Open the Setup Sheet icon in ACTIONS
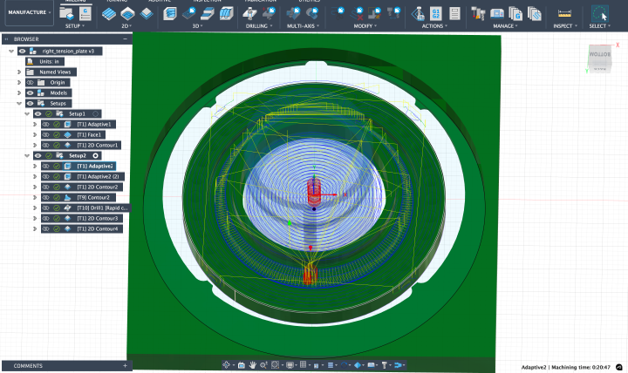Screen dimensions: 628x373 [x=455, y=14]
